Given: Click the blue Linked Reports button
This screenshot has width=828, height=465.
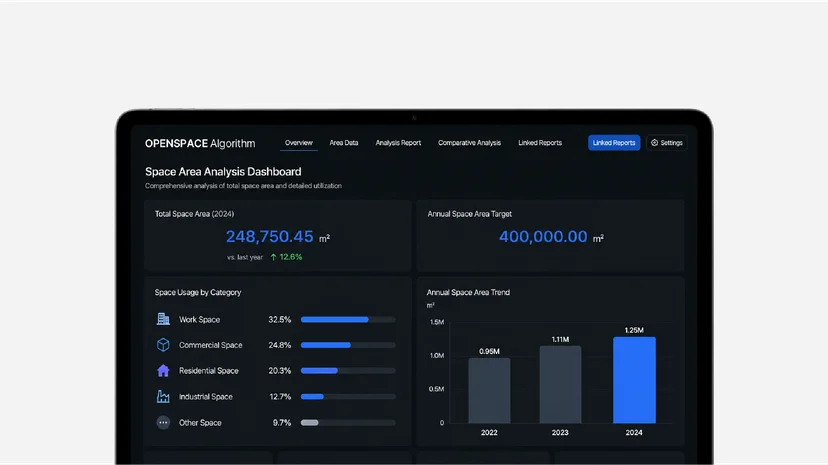Looking at the screenshot, I should [x=614, y=143].
